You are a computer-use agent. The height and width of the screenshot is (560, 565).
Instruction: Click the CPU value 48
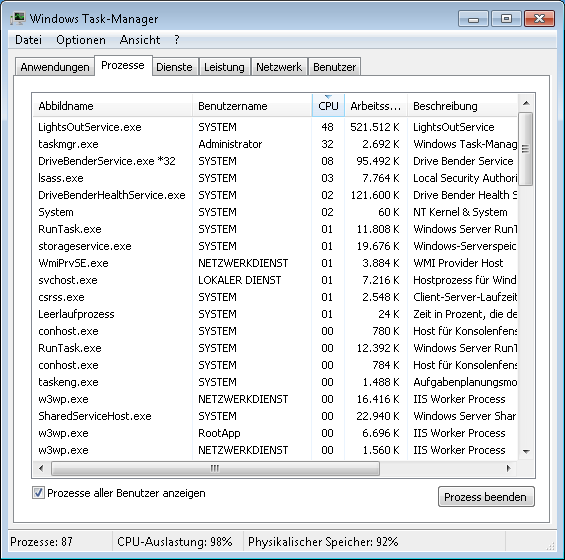327,127
